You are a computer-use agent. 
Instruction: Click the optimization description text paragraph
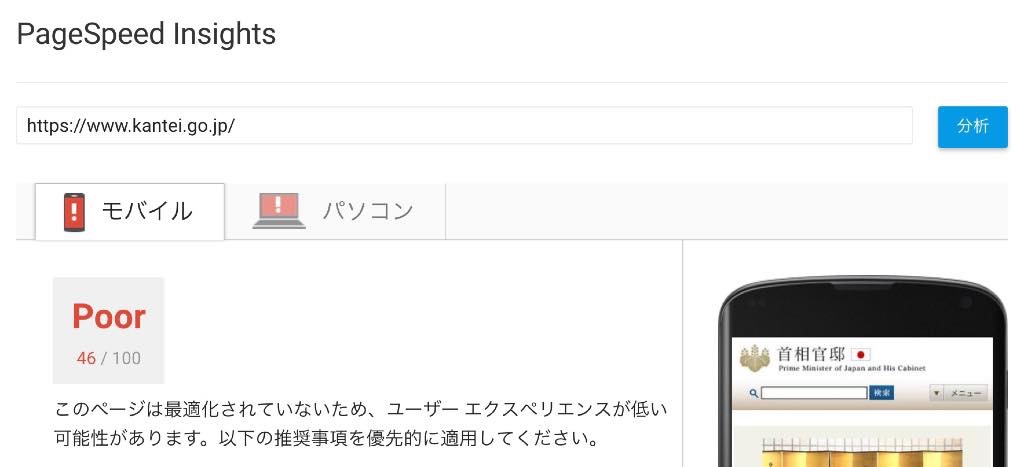(360, 423)
